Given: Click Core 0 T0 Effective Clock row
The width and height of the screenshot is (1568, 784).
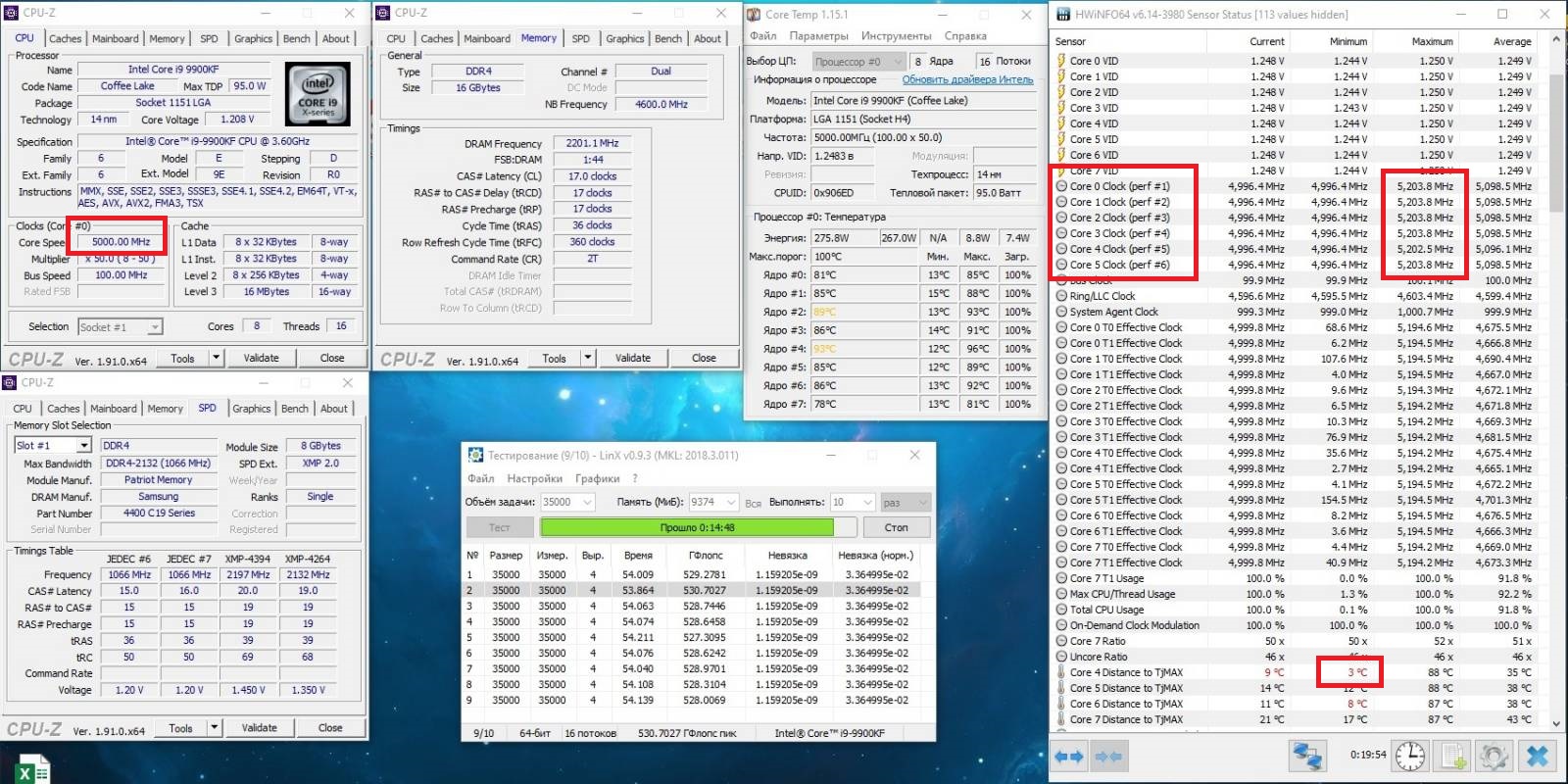Looking at the screenshot, I should (1294, 327).
